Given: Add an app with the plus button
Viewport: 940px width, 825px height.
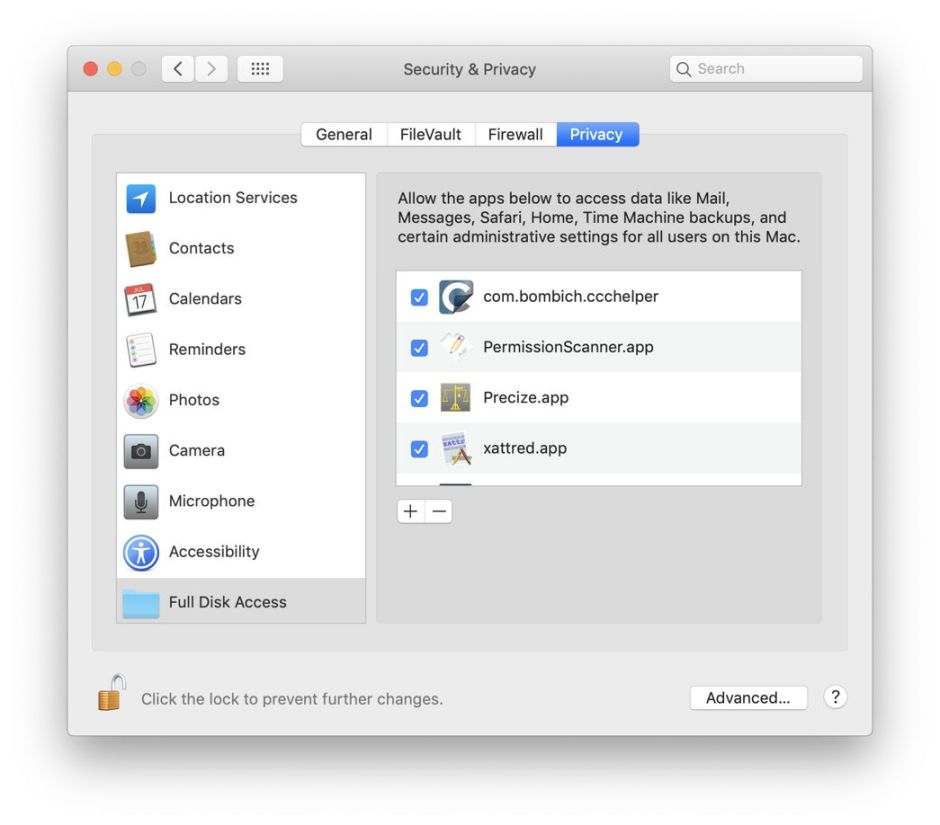Looking at the screenshot, I should [x=410, y=510].
